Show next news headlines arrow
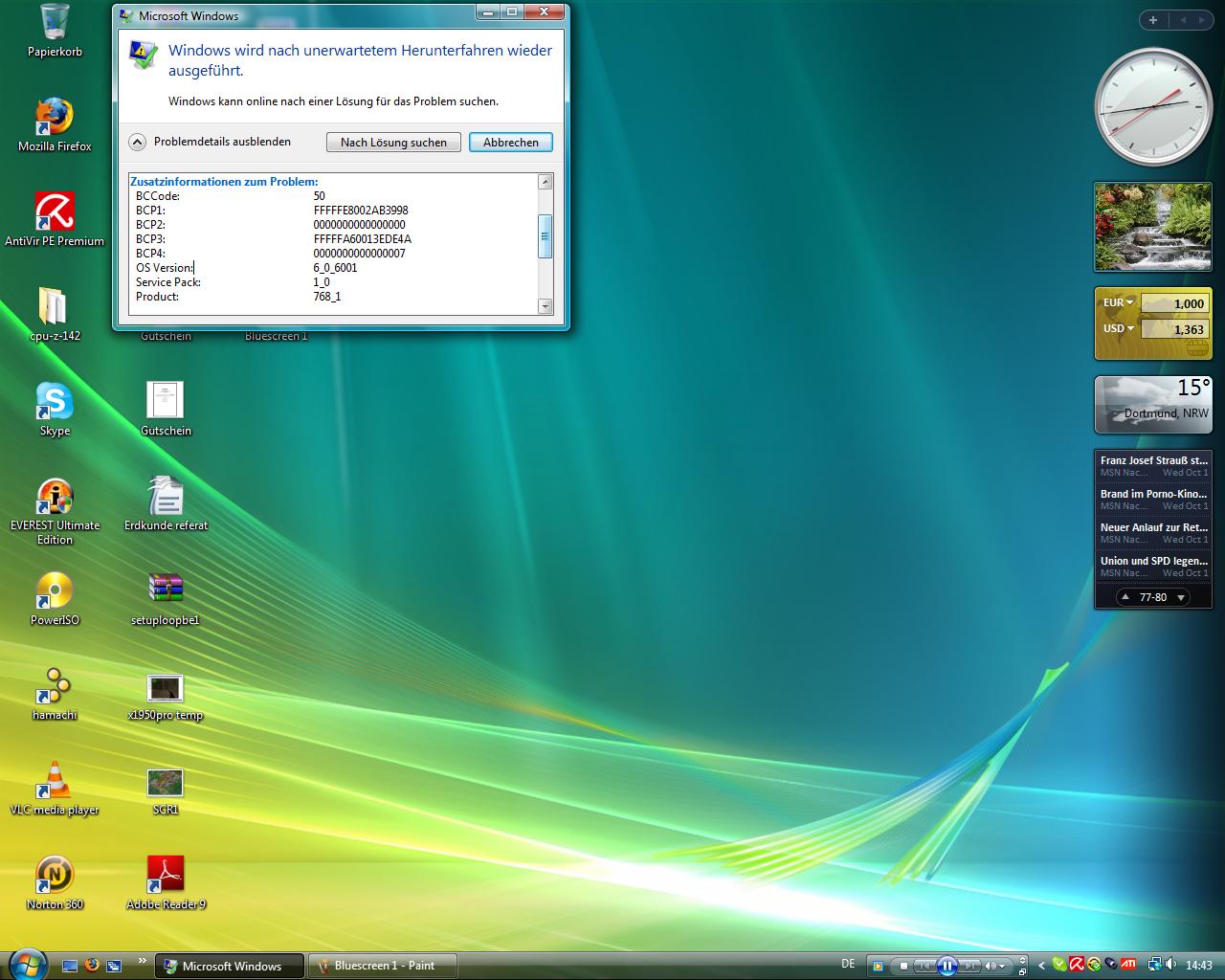 tap(1181, 597)
